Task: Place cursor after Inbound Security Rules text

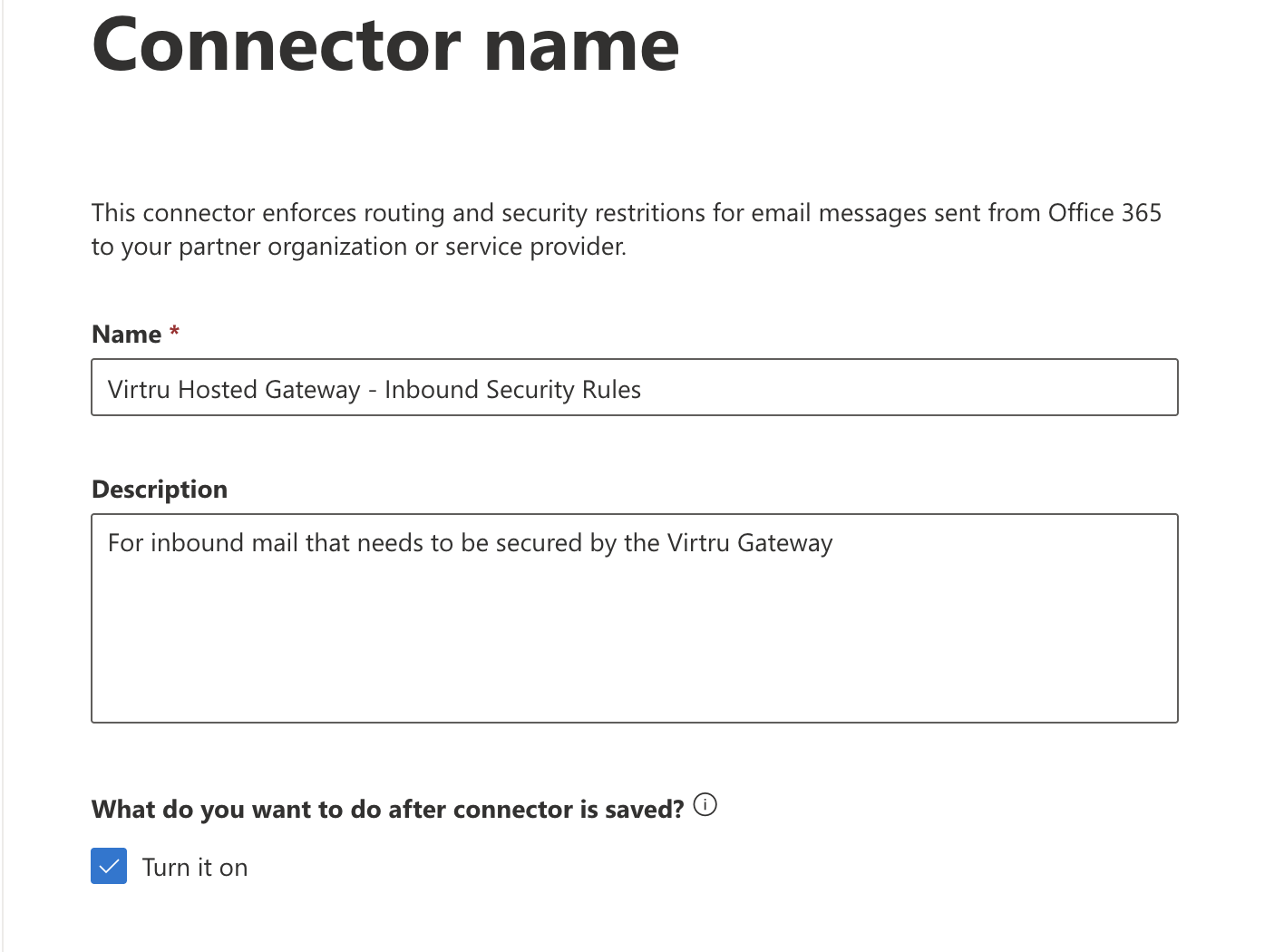Action: (643, 390)
